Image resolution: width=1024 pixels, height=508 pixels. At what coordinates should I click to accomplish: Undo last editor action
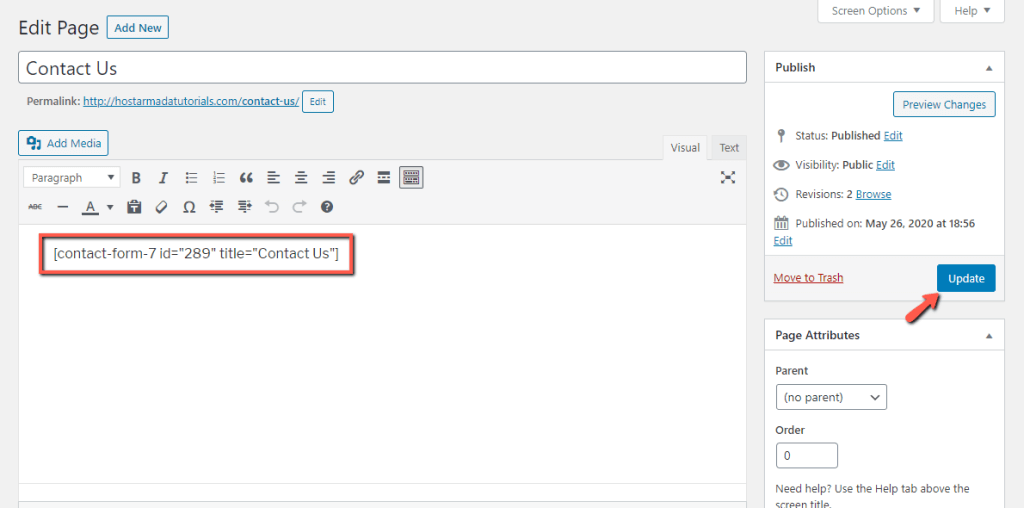coord(272,207)
